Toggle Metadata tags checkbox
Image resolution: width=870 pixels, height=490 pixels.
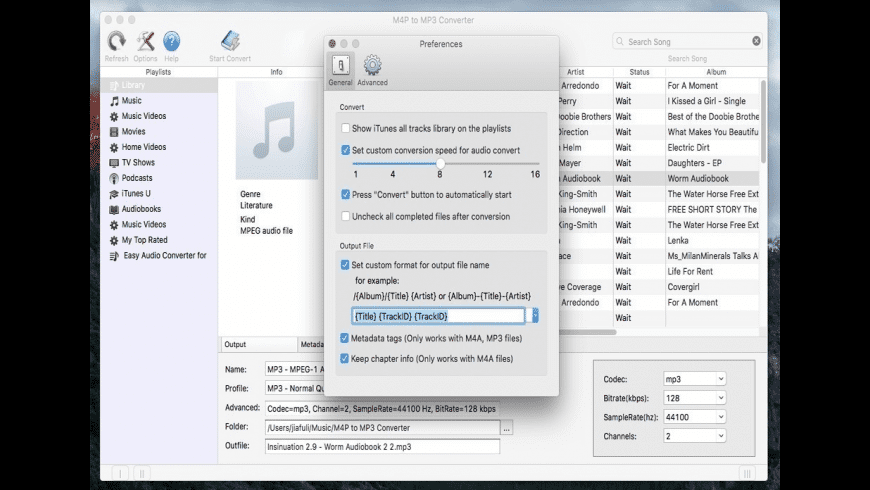click(x=345, y=338)
